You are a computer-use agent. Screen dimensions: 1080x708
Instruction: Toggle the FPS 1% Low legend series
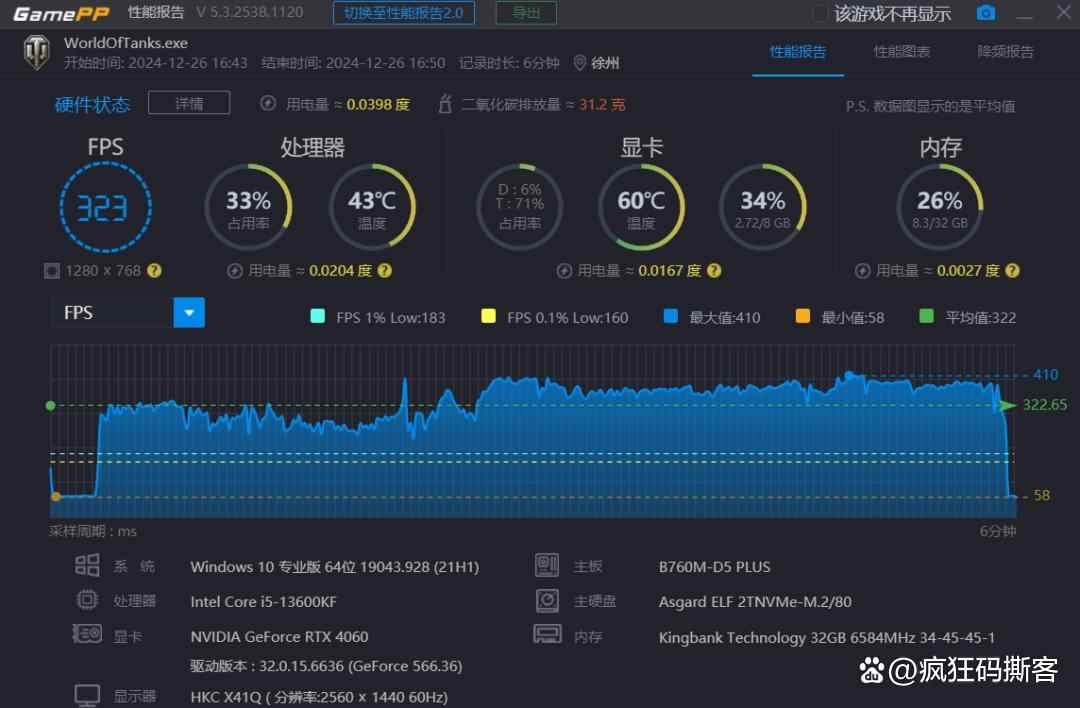coord(318,317)
